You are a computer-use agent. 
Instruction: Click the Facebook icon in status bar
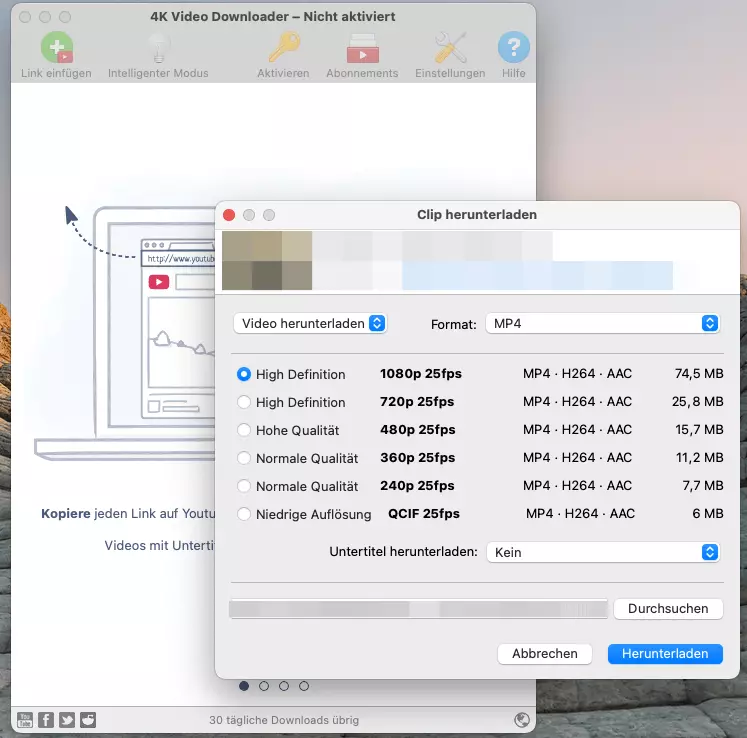point(46,720)
